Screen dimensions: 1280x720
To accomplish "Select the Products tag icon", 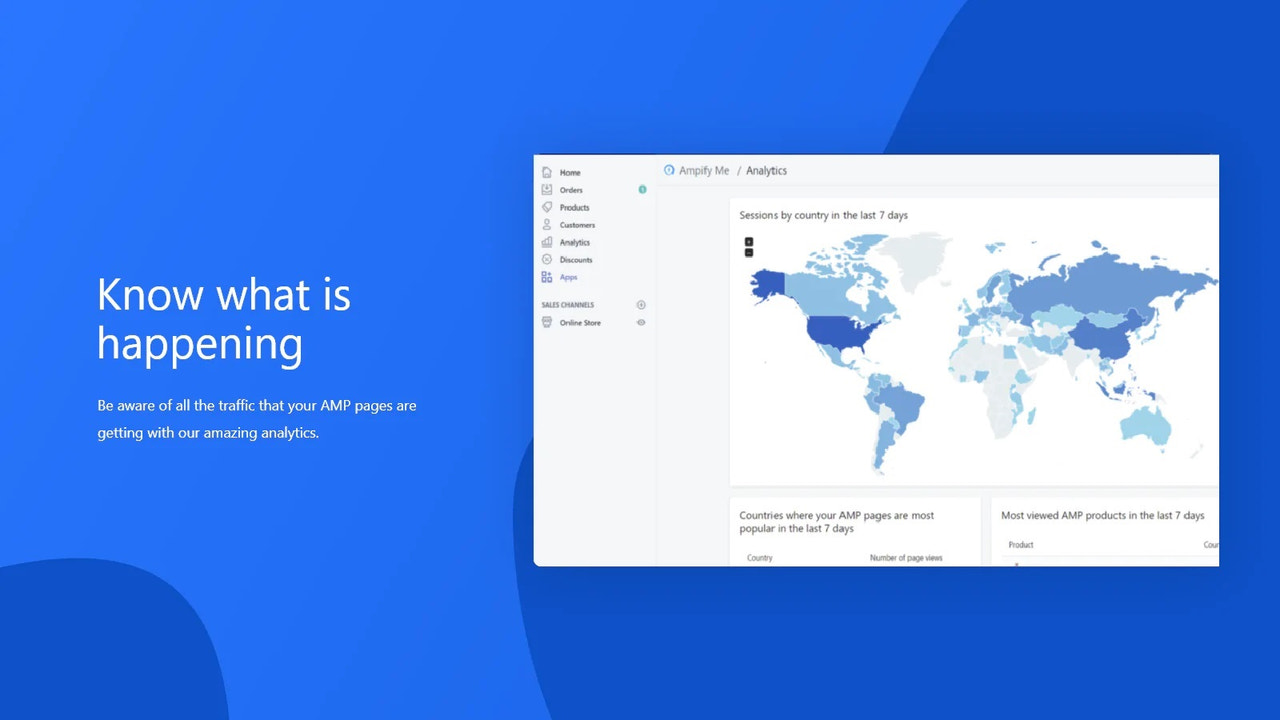I will pos(547,207).
